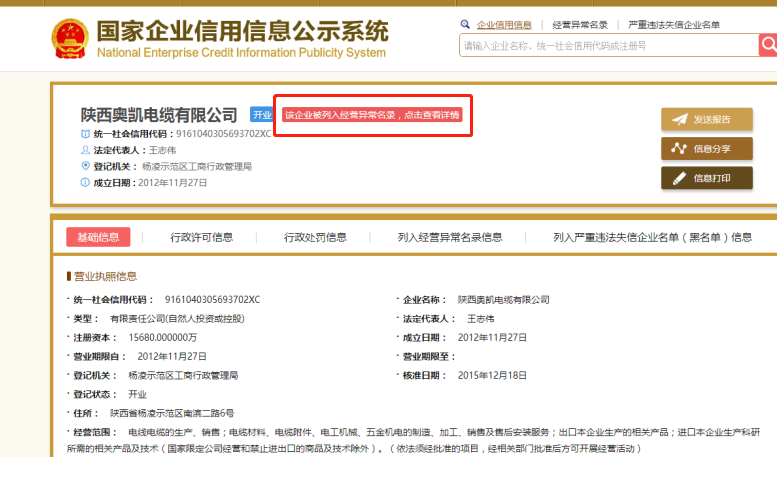Select the 严重违法失信企业名单 search category
The image size is (782, 489).
[674, 24]
